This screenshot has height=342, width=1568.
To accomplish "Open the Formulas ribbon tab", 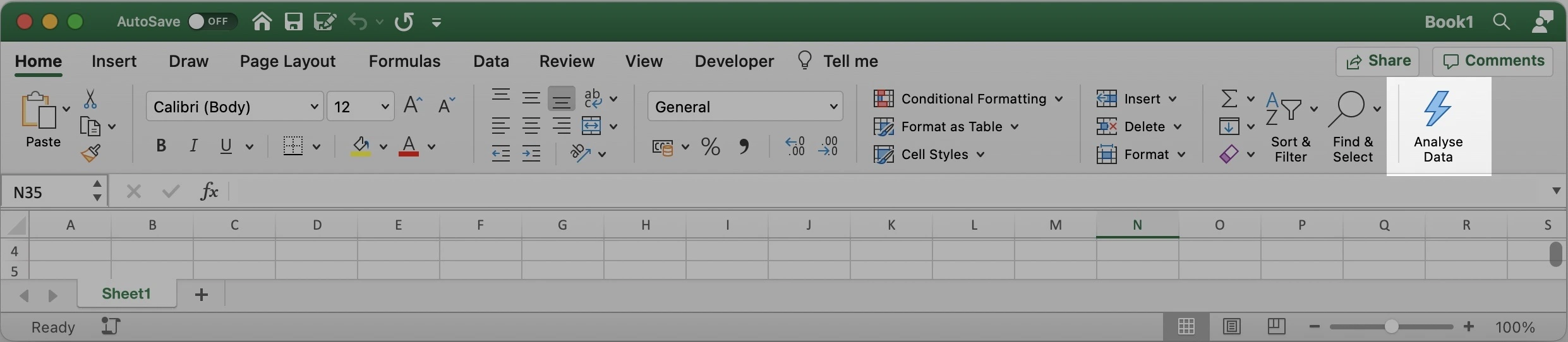I will pyautogui.click(x=404, y=61).
